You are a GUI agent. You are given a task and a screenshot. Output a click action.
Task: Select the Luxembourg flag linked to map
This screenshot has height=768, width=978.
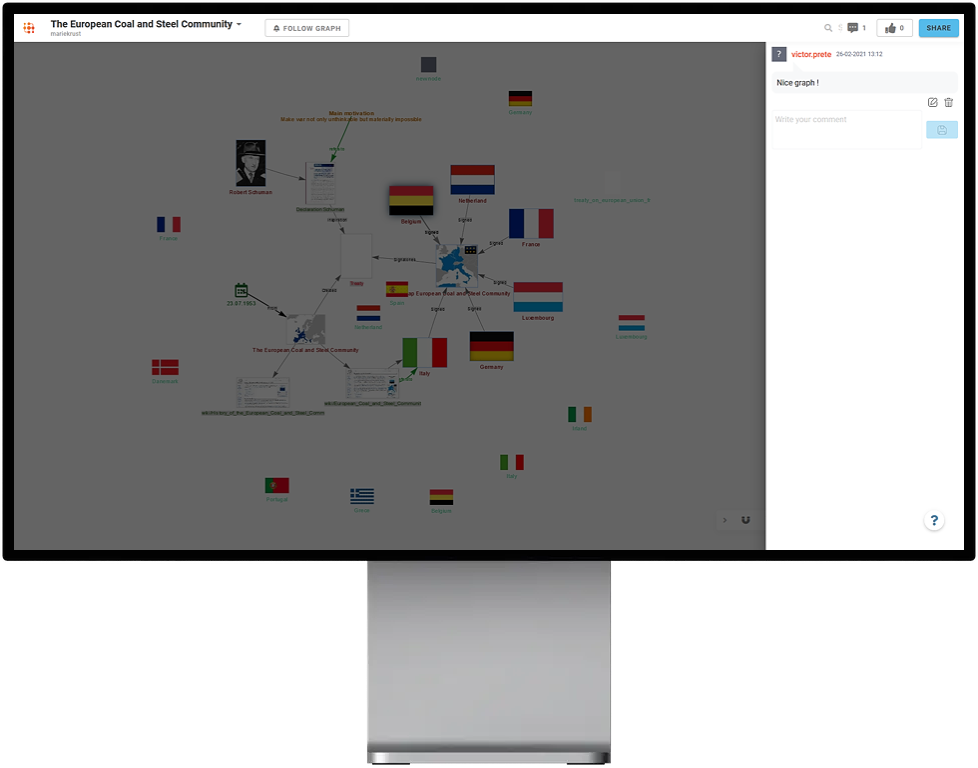pyautogui.click(x=538, y=297)
